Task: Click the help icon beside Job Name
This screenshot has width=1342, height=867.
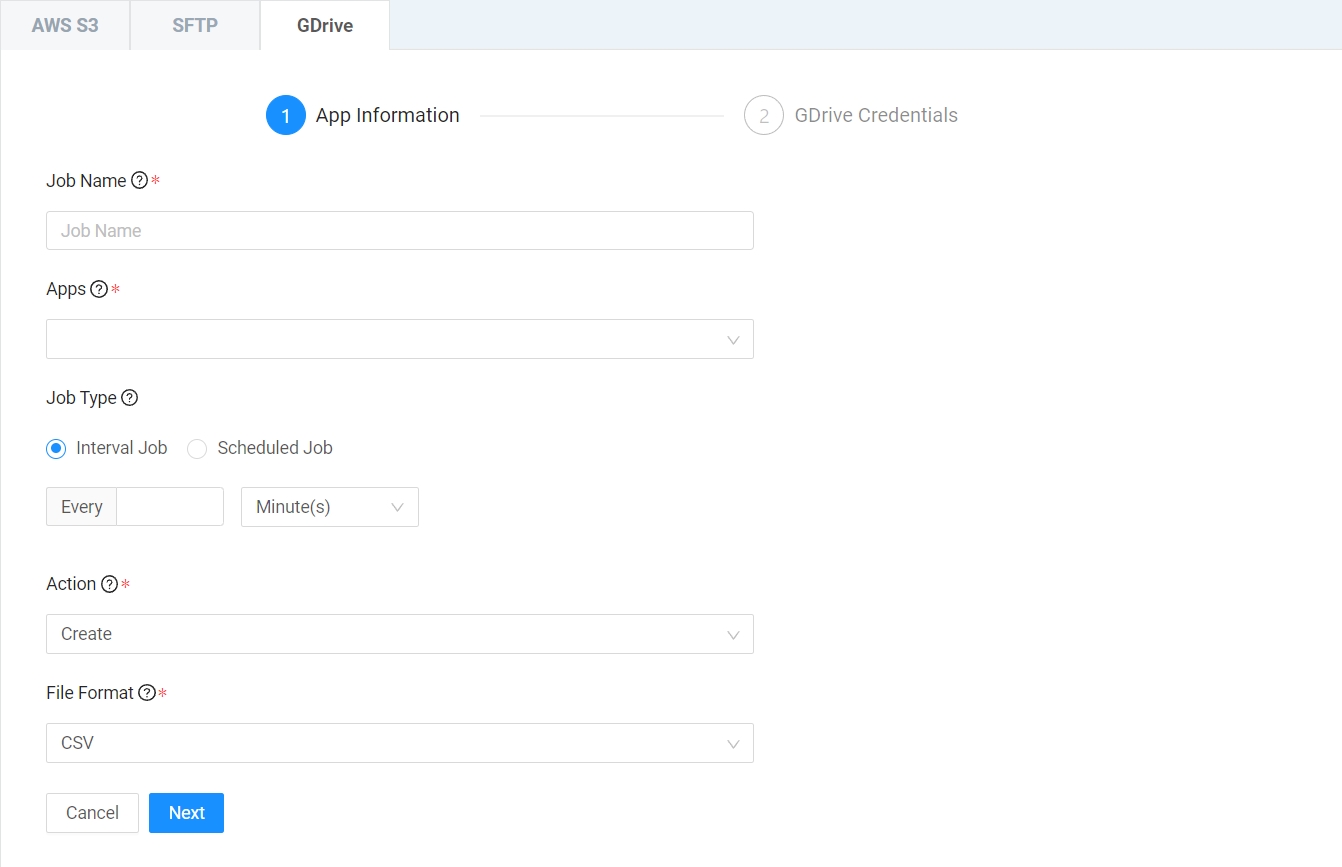Action: pyautogui.click(x=140, y=181)
